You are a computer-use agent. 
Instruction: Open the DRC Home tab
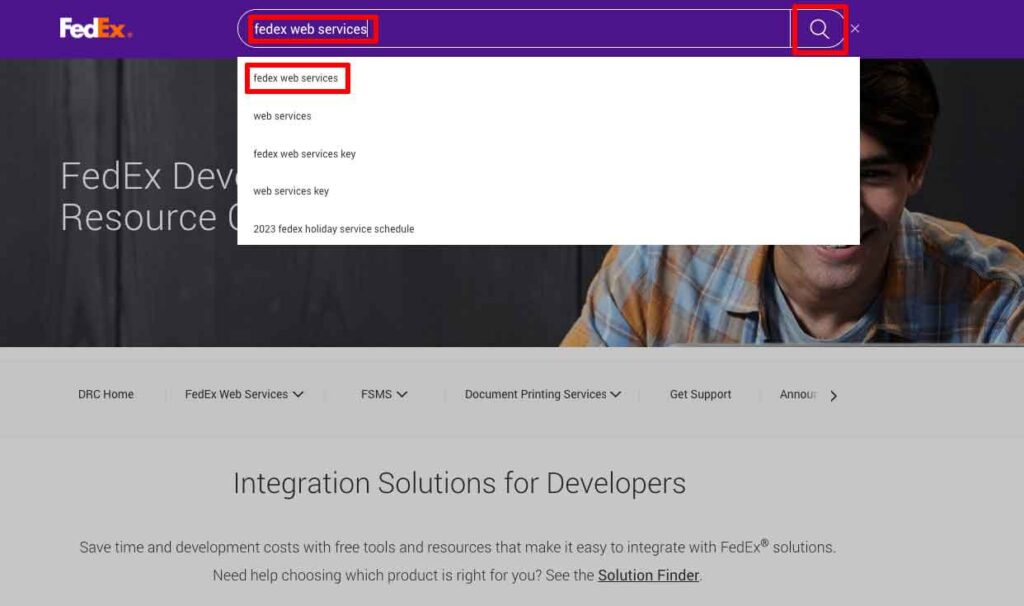point(106,394)
